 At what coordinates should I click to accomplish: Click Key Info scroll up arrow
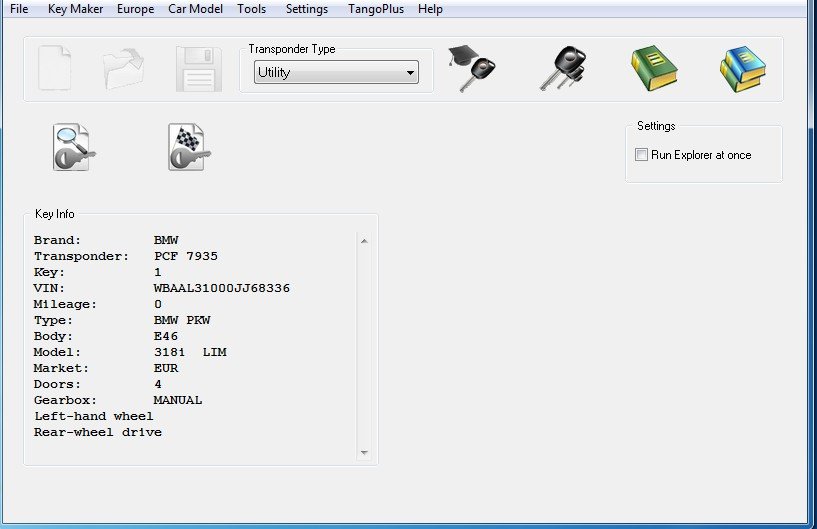tap(364, 241)
